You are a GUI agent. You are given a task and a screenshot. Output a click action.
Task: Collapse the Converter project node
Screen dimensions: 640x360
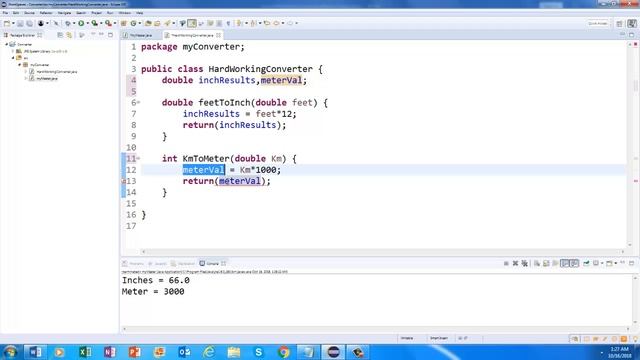pos(7,44)
